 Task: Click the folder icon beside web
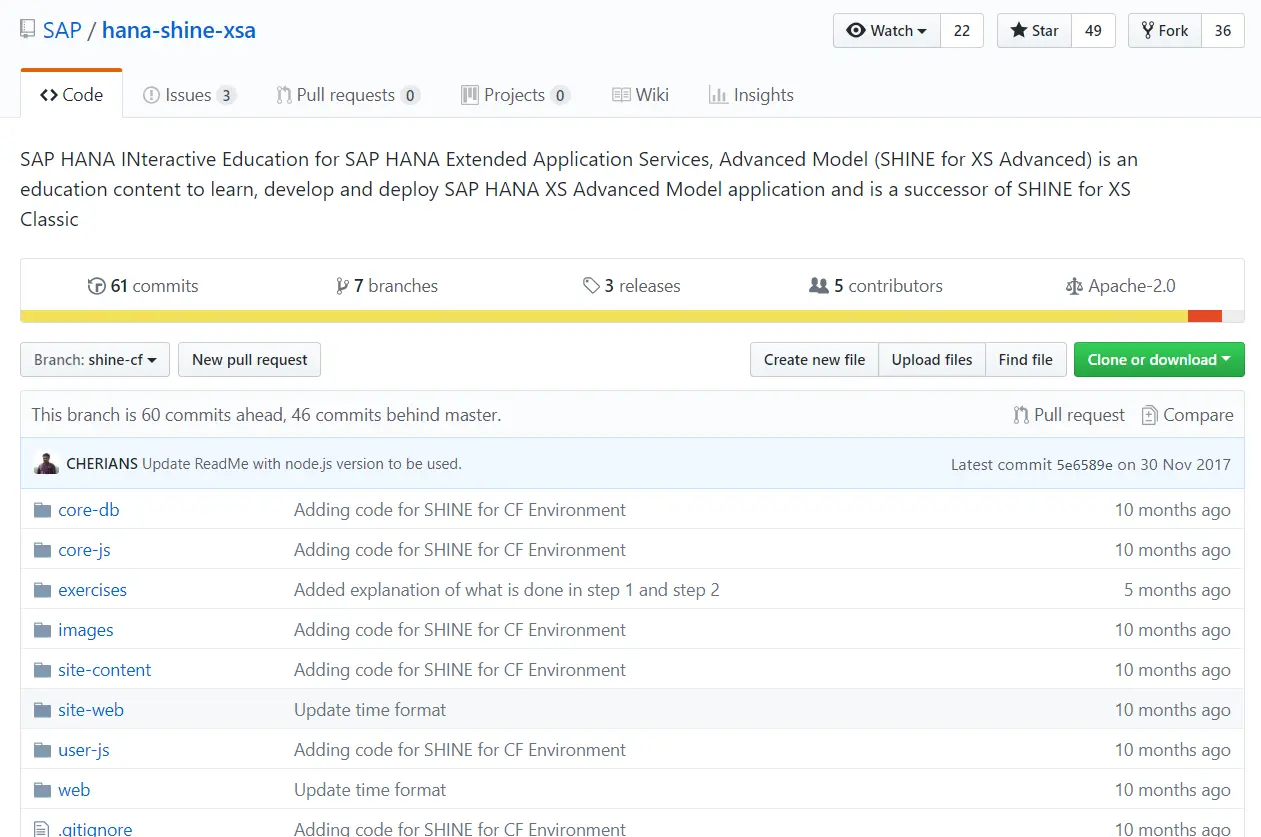point(42,790)
